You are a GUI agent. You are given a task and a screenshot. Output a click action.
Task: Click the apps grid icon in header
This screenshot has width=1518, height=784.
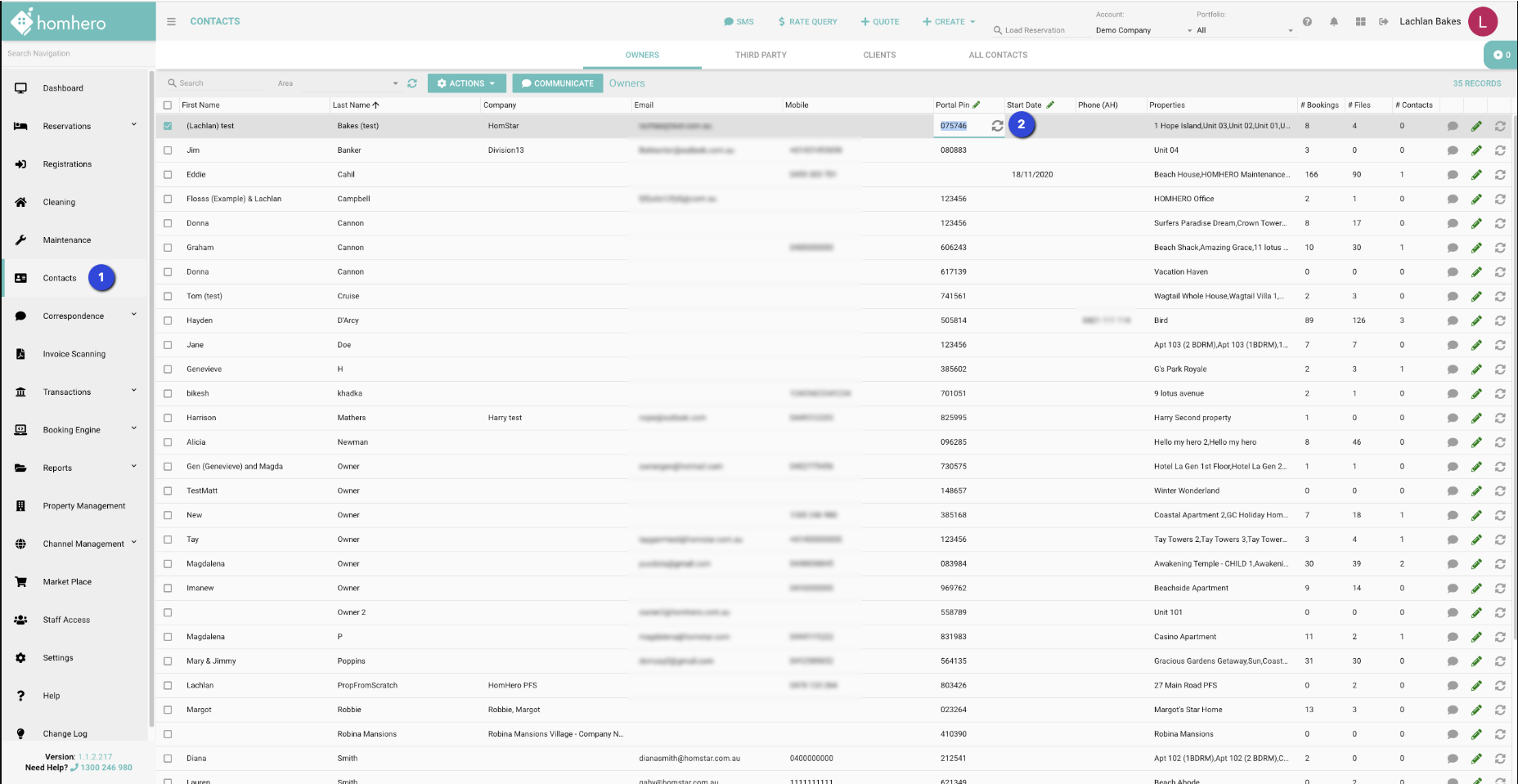(x=1360, y=22)
